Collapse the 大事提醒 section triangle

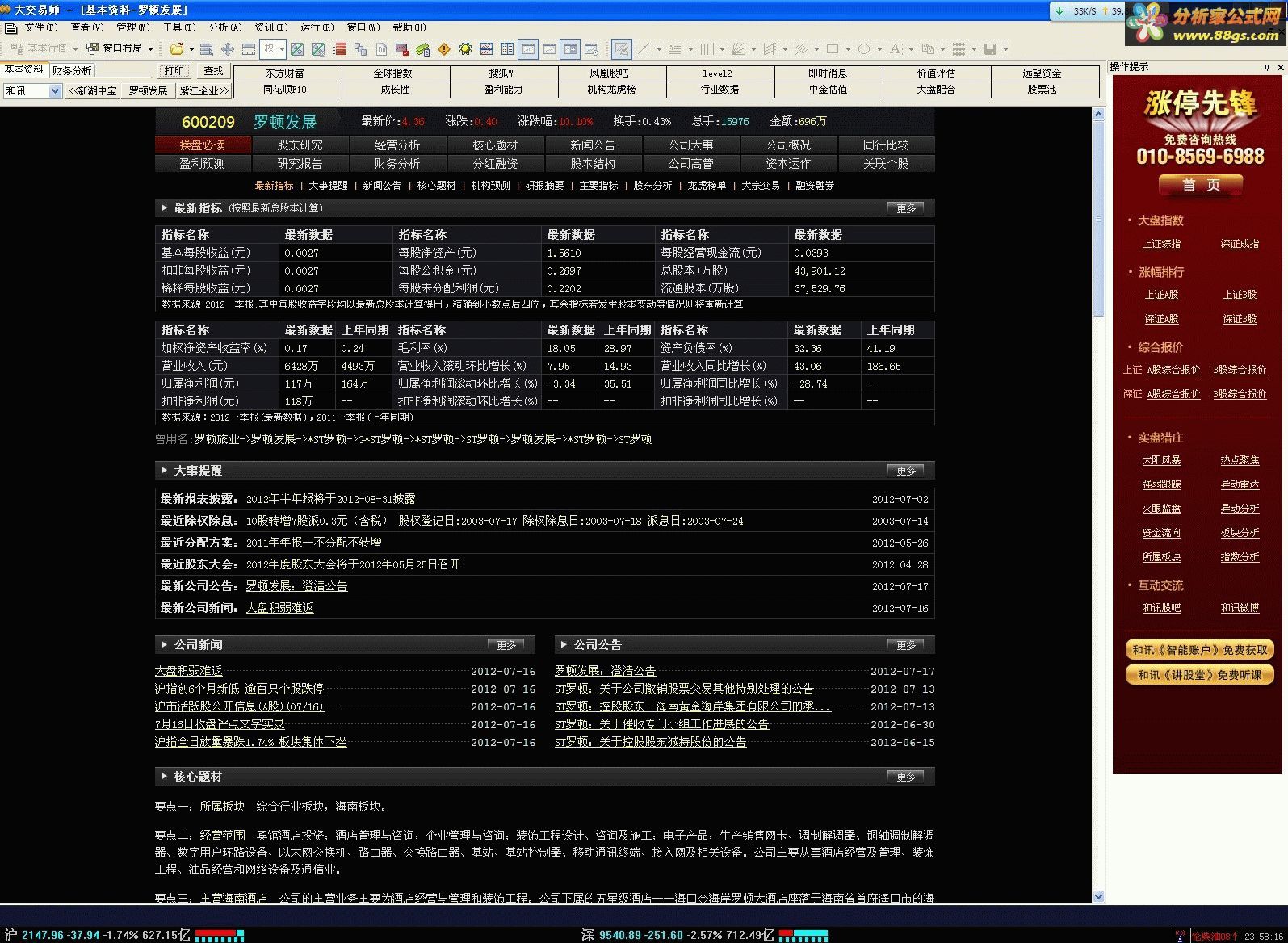click(x=164, y=470)
